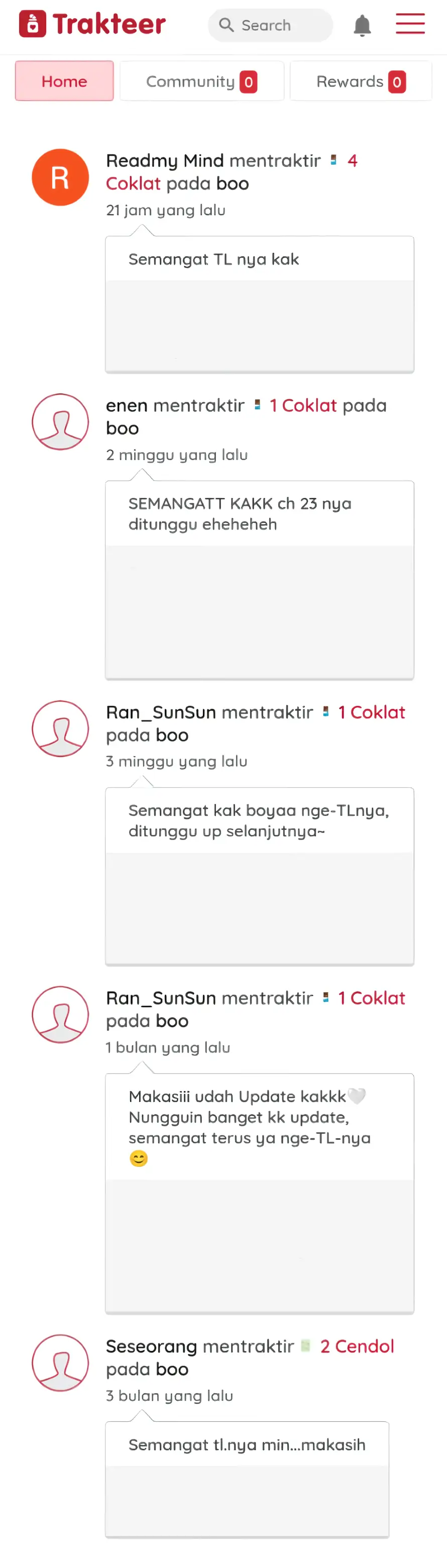This screenshot has height=1568, width=447.
Task: Click enen's profile avatar
Action: [60, 422]
